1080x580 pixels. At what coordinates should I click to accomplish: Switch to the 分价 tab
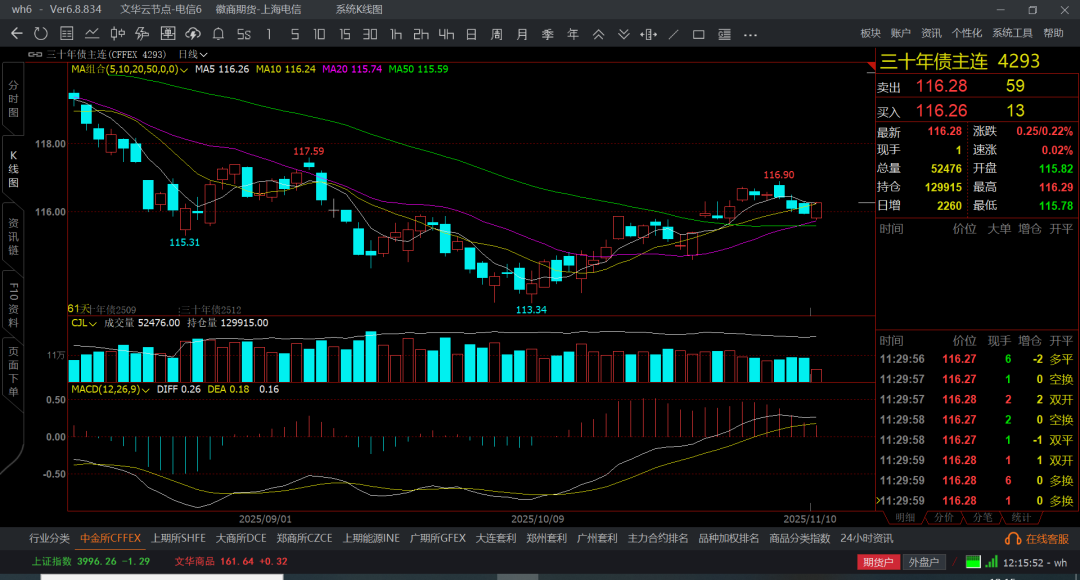click(943, 518)
